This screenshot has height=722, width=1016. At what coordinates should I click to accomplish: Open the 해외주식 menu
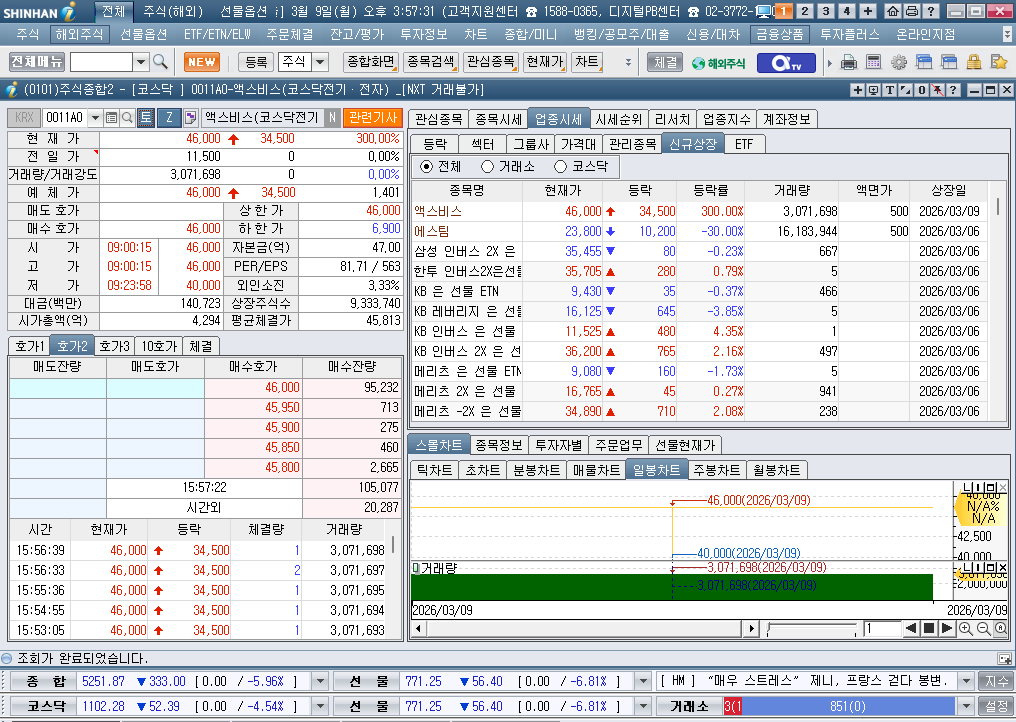click(x=79, y=34)
